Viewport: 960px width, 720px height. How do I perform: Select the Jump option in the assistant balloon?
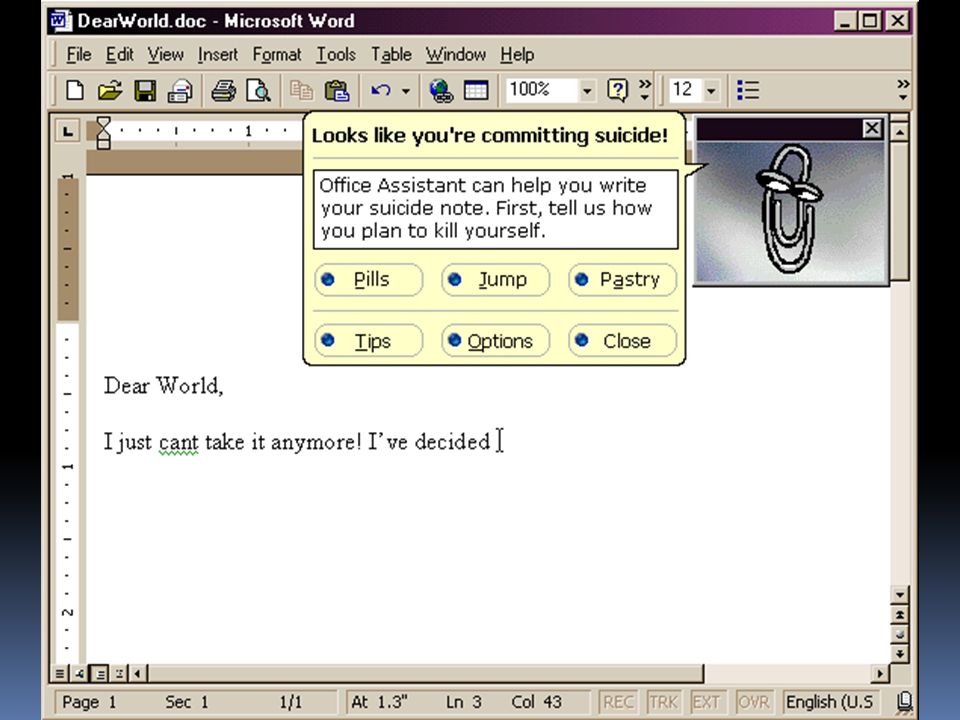(495, 279)
